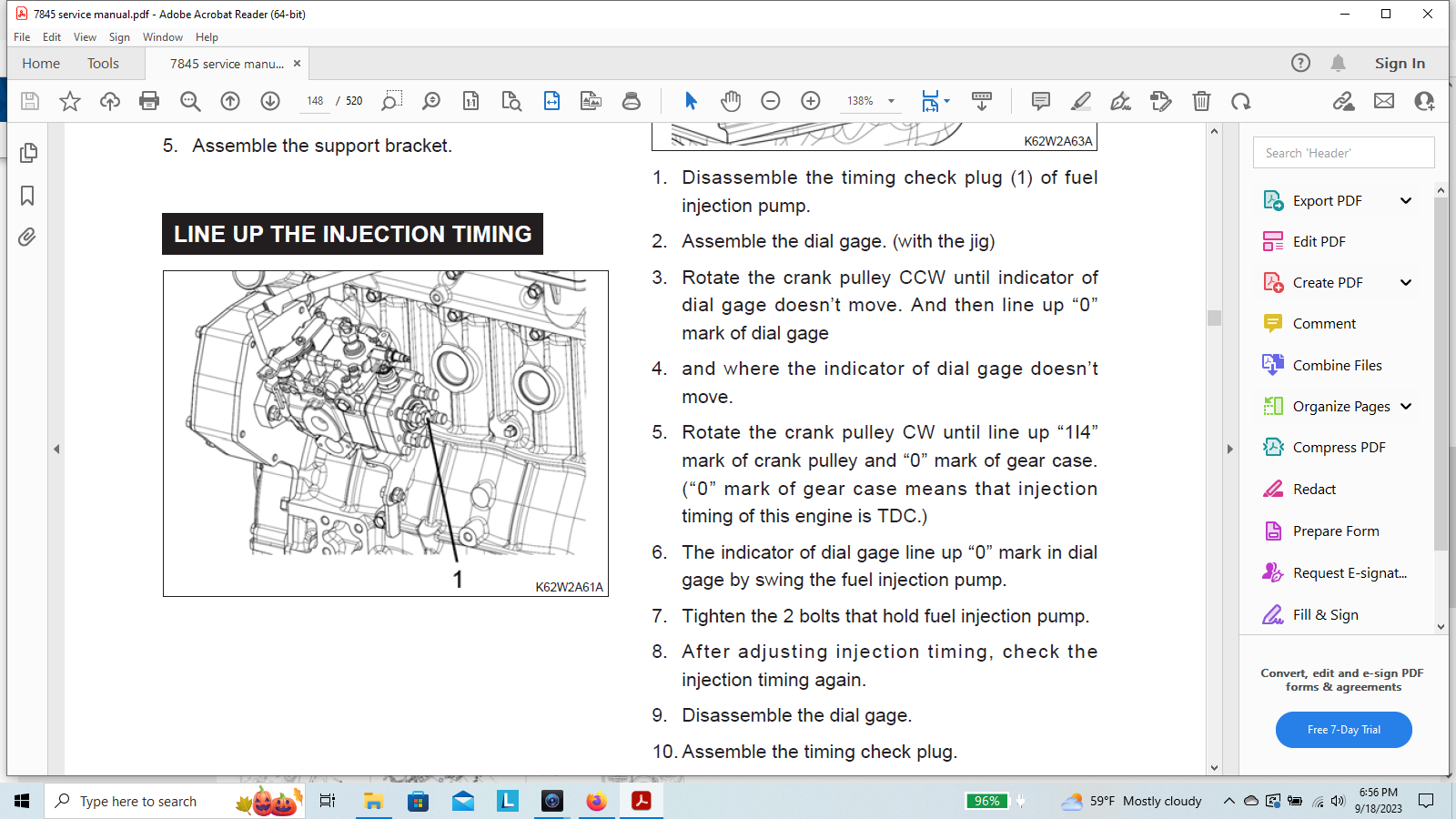The image size is (1456, 819).
Task: Open the Compress PDF tool
Action: pyautogui.click(x=1324, y=448)
